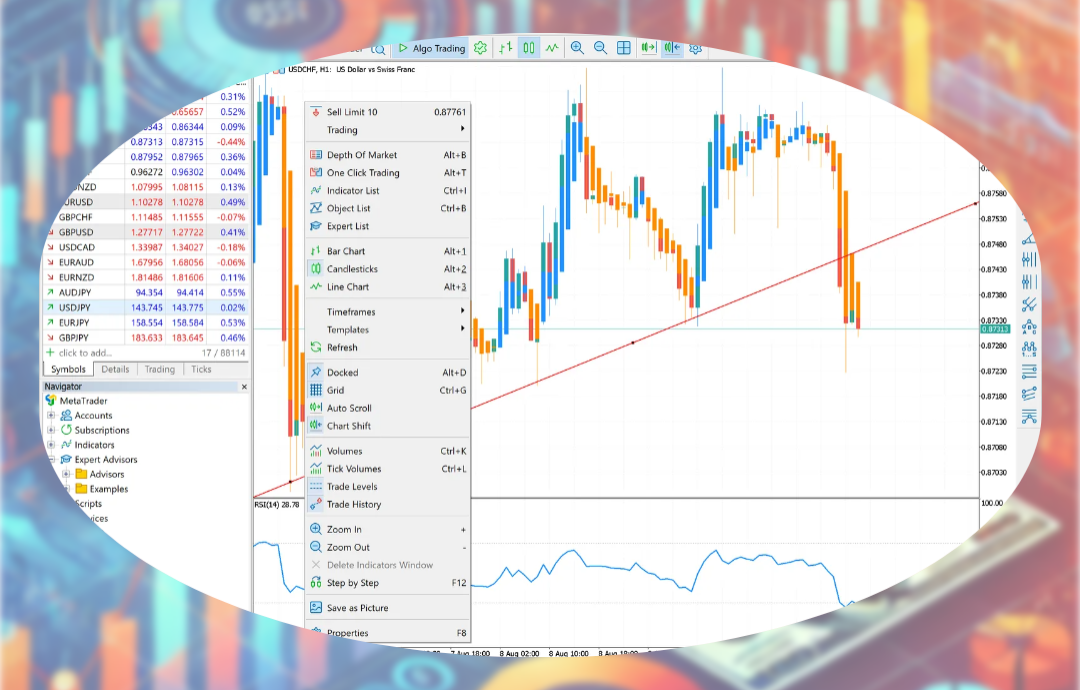Select the candlestick chart toolbar icon
Viewport: 1080px width, 690px height.
click(x=529, y=48)
